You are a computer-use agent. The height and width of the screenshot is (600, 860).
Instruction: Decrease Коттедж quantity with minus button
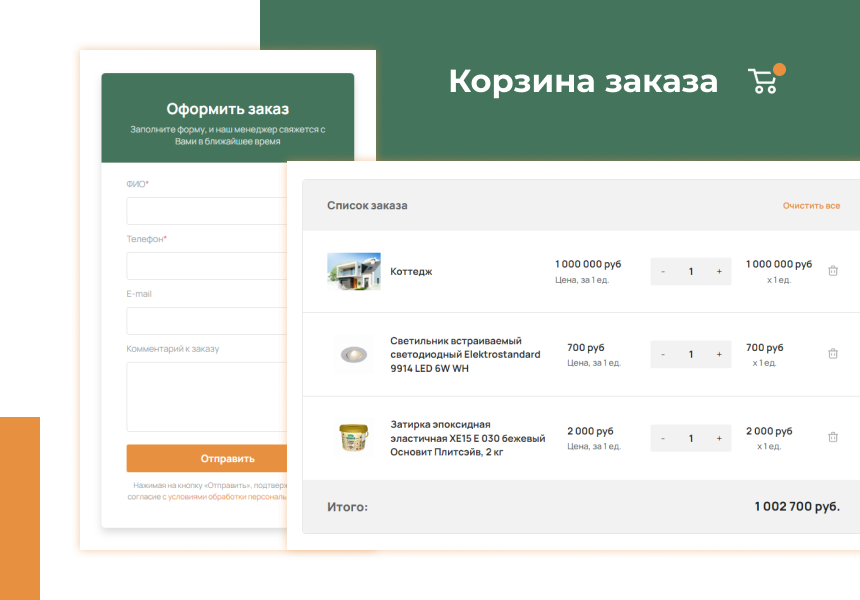click(663, 272)
